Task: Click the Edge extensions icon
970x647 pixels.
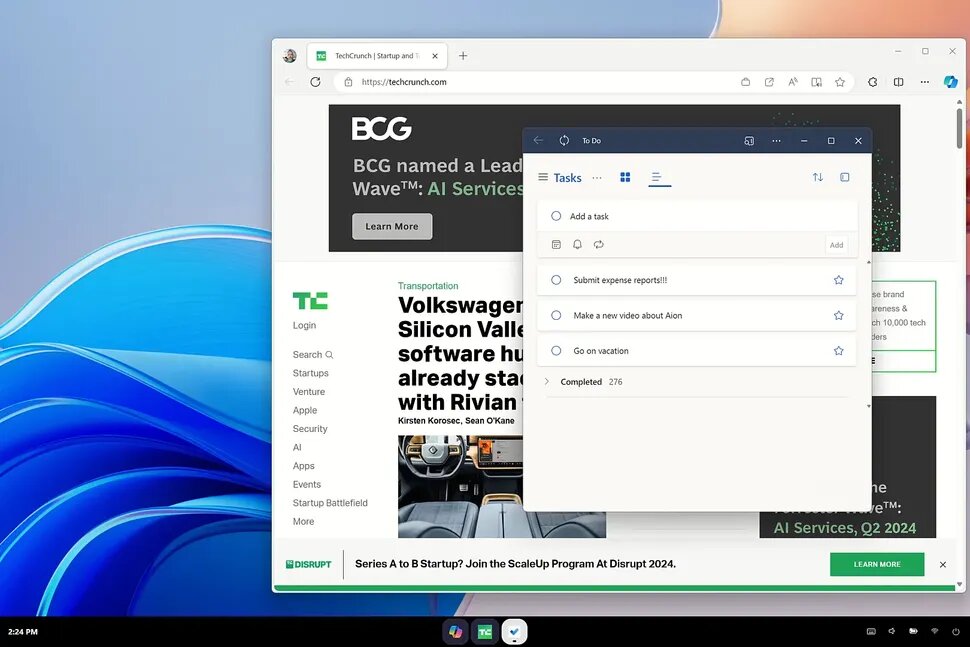Action: click(872, 82)
